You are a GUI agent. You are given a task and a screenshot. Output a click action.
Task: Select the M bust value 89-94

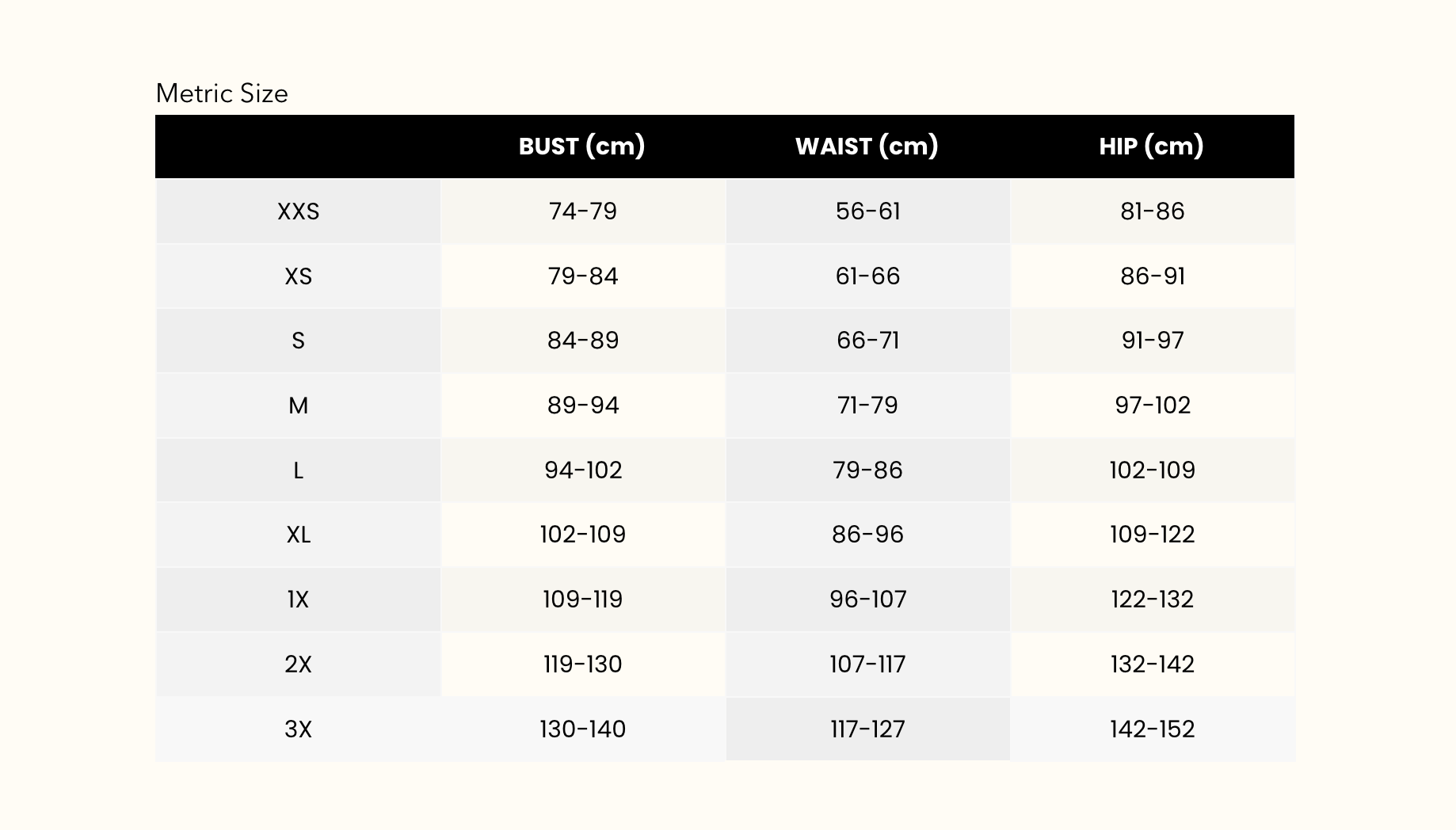coord(583,405)
